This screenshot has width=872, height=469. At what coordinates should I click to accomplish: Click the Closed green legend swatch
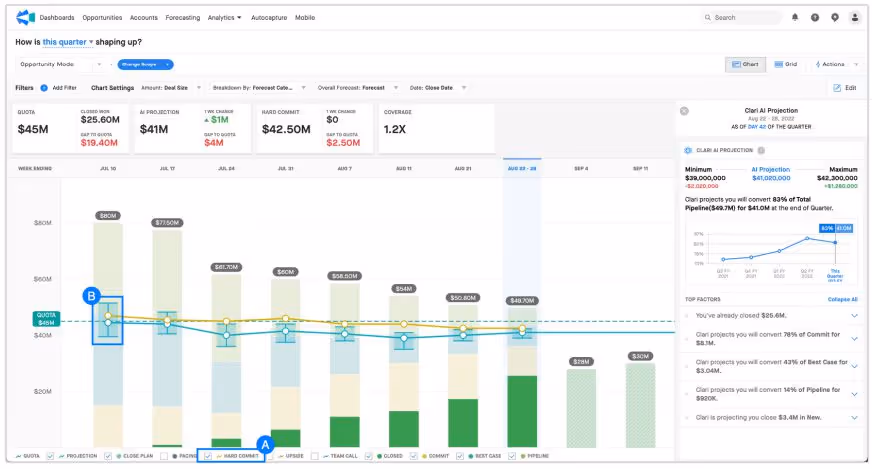(379, 456)
